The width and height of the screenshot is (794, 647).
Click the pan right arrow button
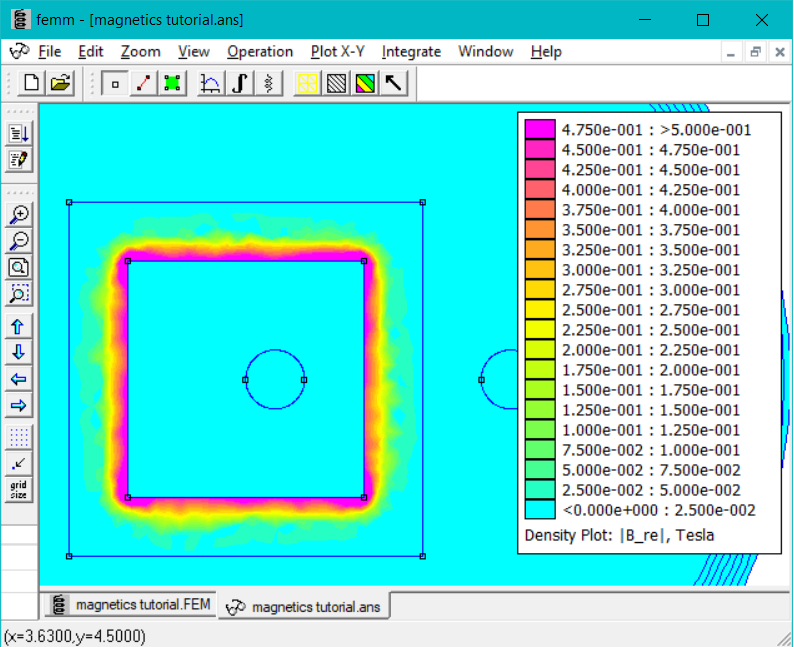(x=19, y=405)
